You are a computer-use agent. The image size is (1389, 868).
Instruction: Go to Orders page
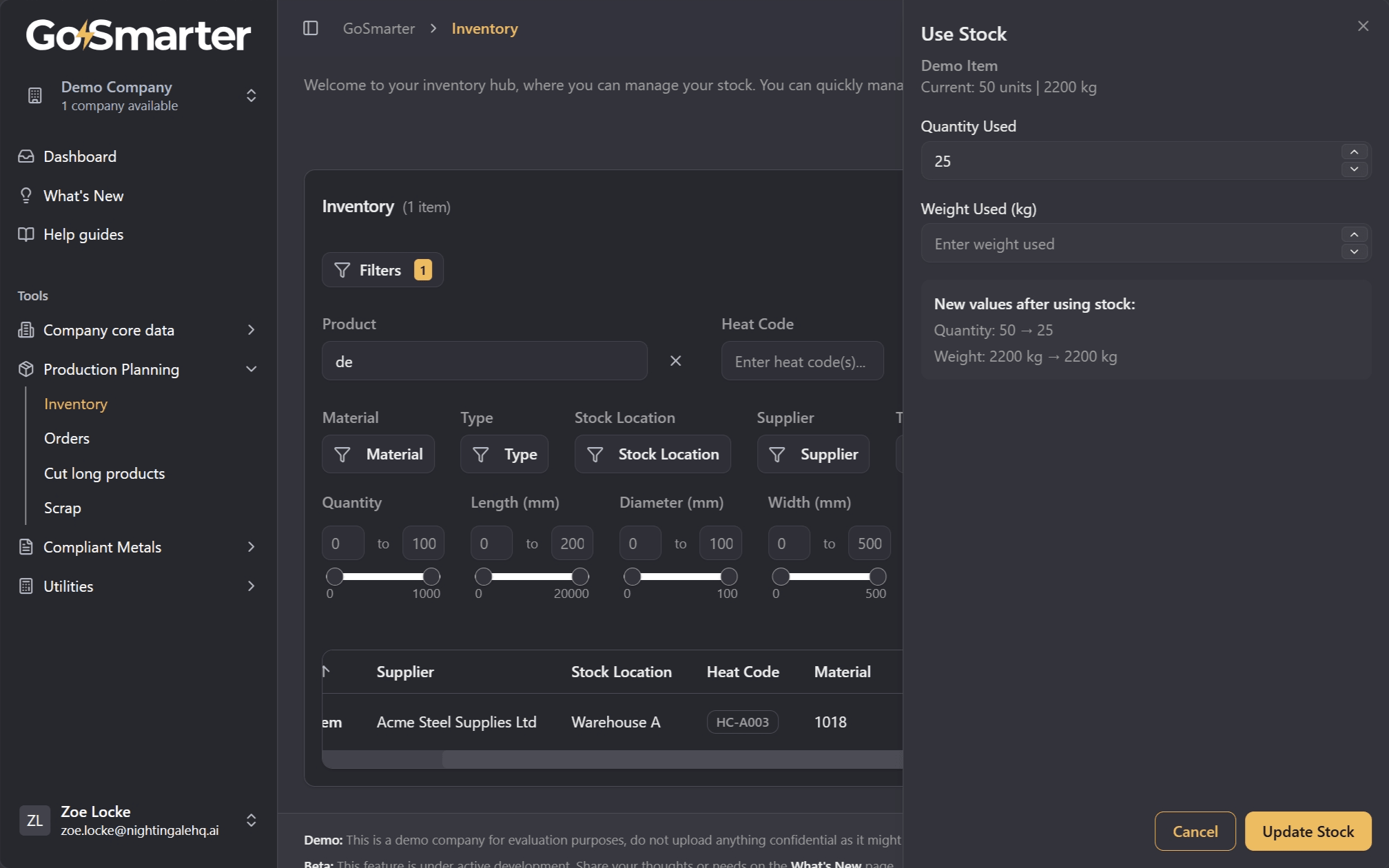click(67, 438)
